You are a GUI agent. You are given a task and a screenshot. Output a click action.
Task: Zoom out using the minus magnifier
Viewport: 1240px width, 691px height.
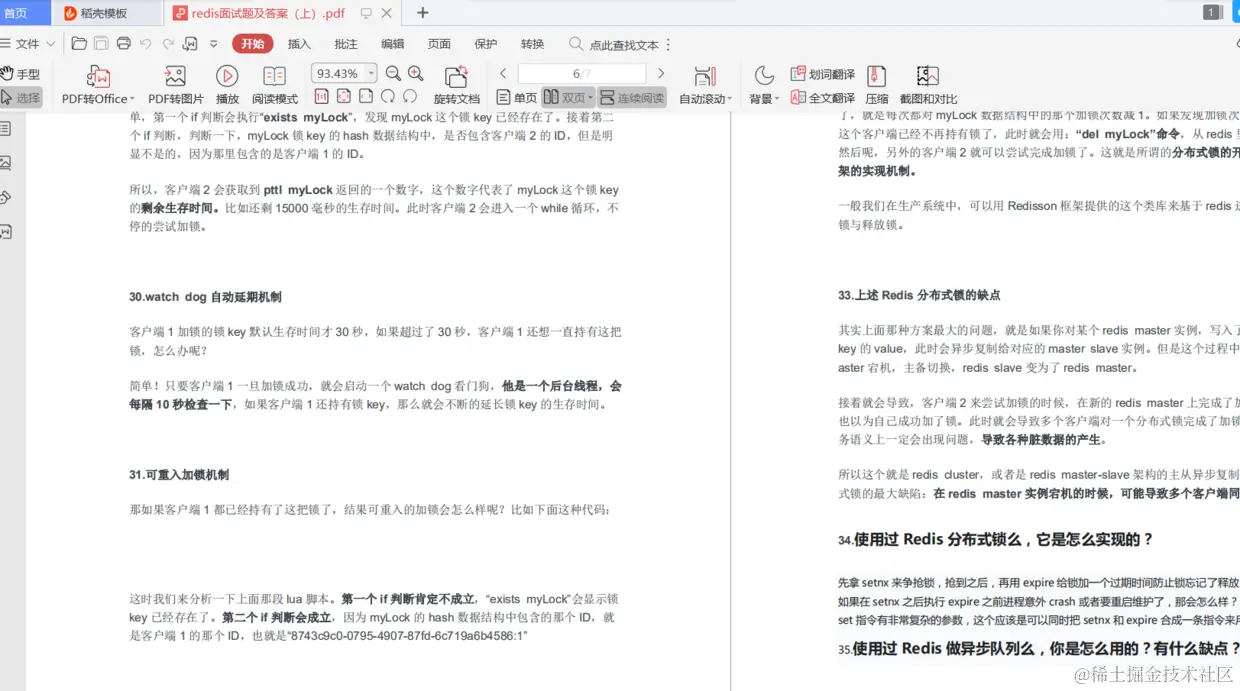393,73
